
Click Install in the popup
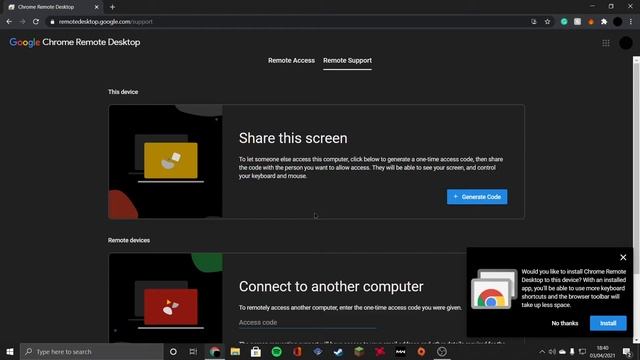pyautogui.click(x=608, y=323)
